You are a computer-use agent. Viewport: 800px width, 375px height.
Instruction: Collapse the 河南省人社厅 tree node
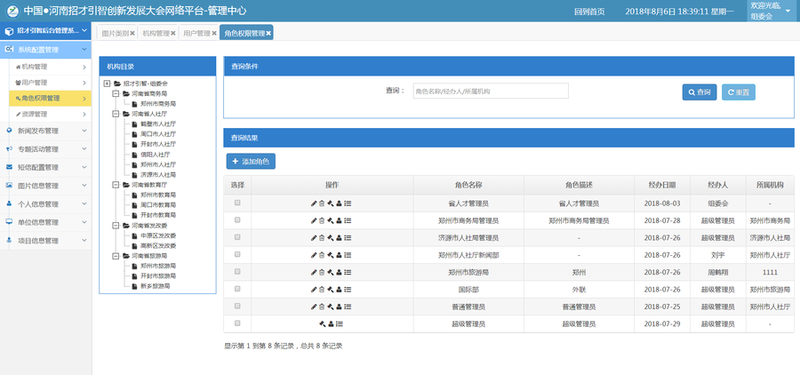[116, 114]
